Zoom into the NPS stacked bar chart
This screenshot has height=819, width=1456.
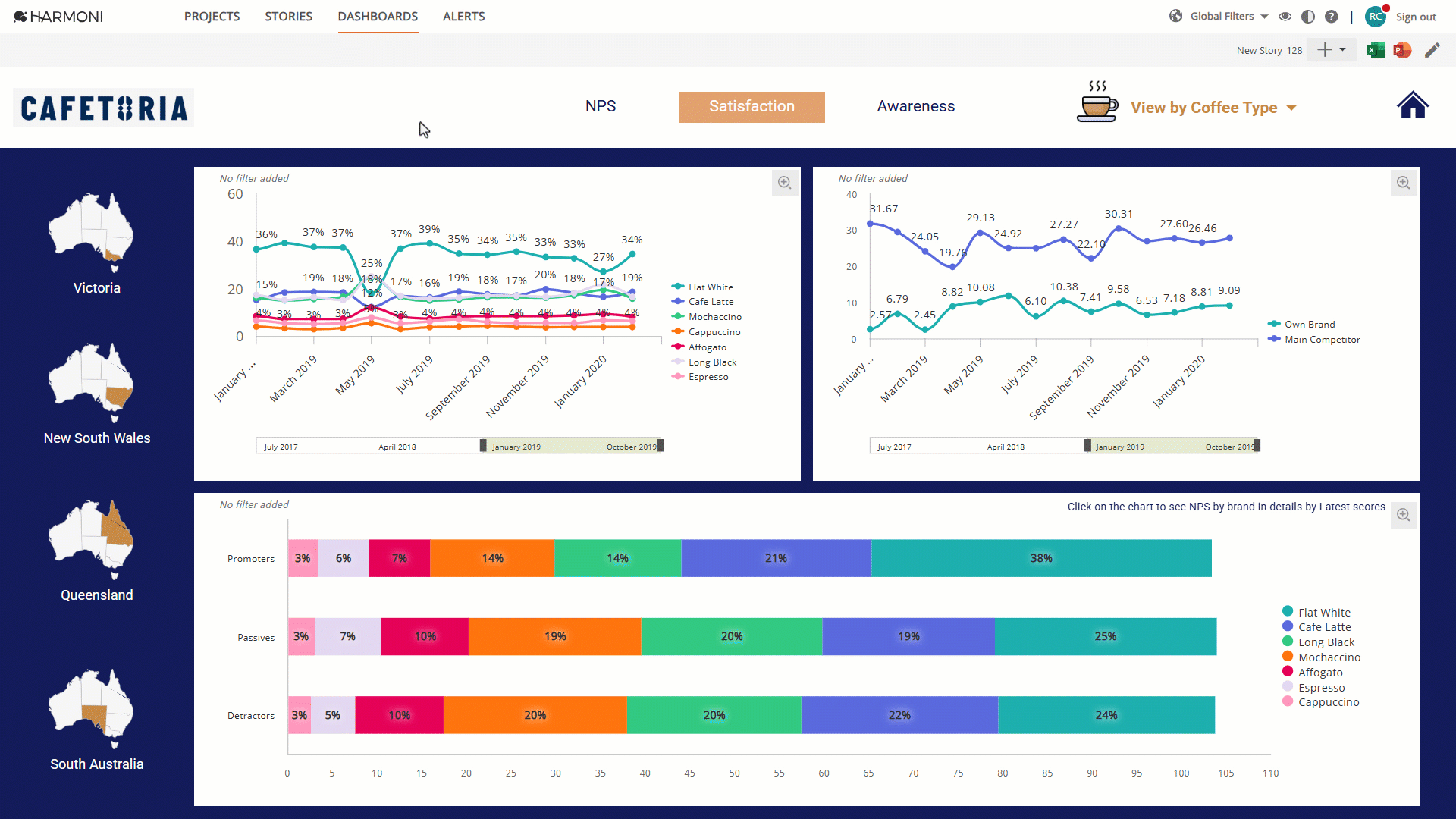[x=1404, y=515]
